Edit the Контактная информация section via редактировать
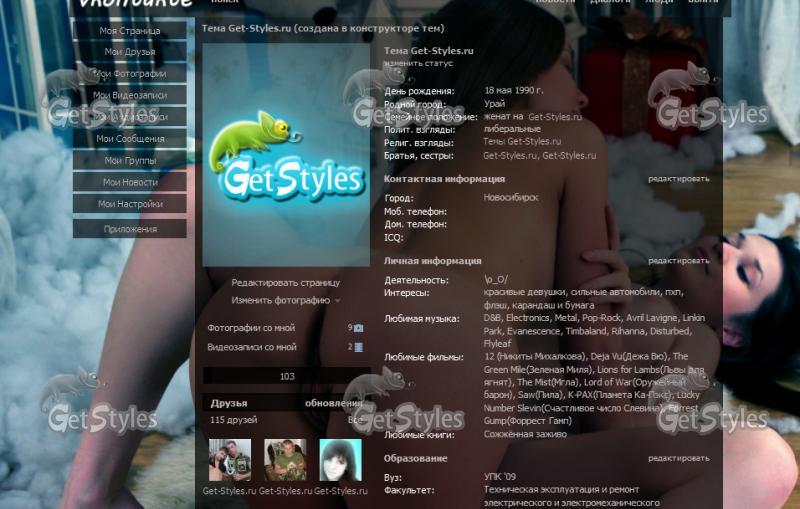The height and width of the screenshot is (509, 800). click(x=679, y=179)
